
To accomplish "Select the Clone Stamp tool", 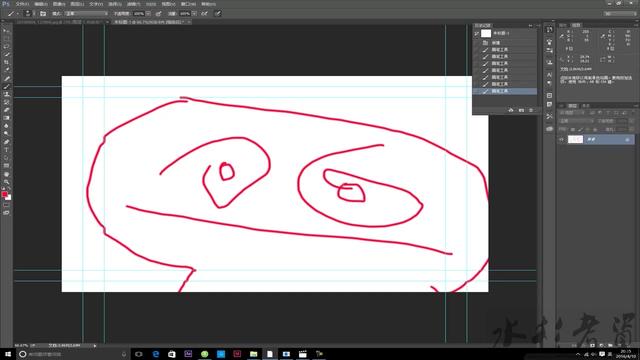I will pos(6,94).
